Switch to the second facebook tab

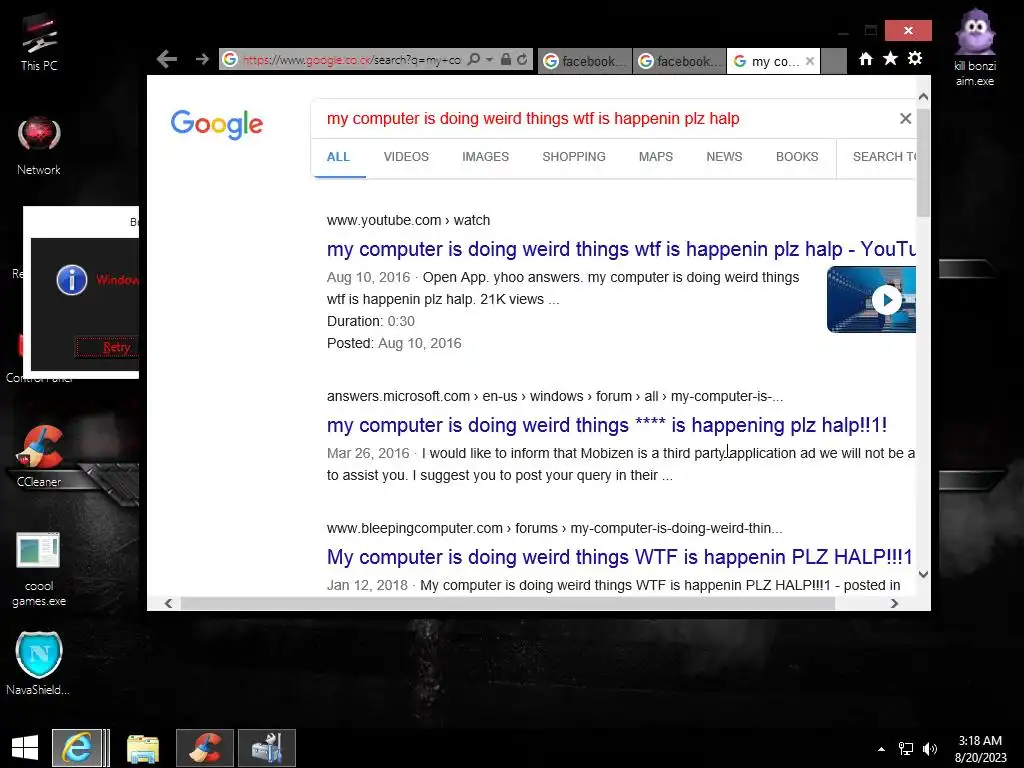point(679,61)
